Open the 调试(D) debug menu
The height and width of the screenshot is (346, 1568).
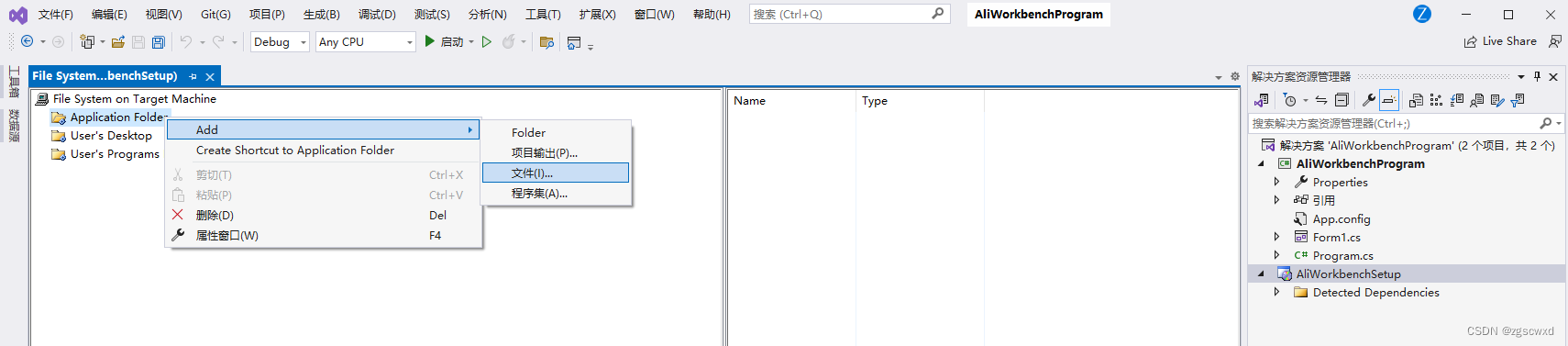point(377,14)
